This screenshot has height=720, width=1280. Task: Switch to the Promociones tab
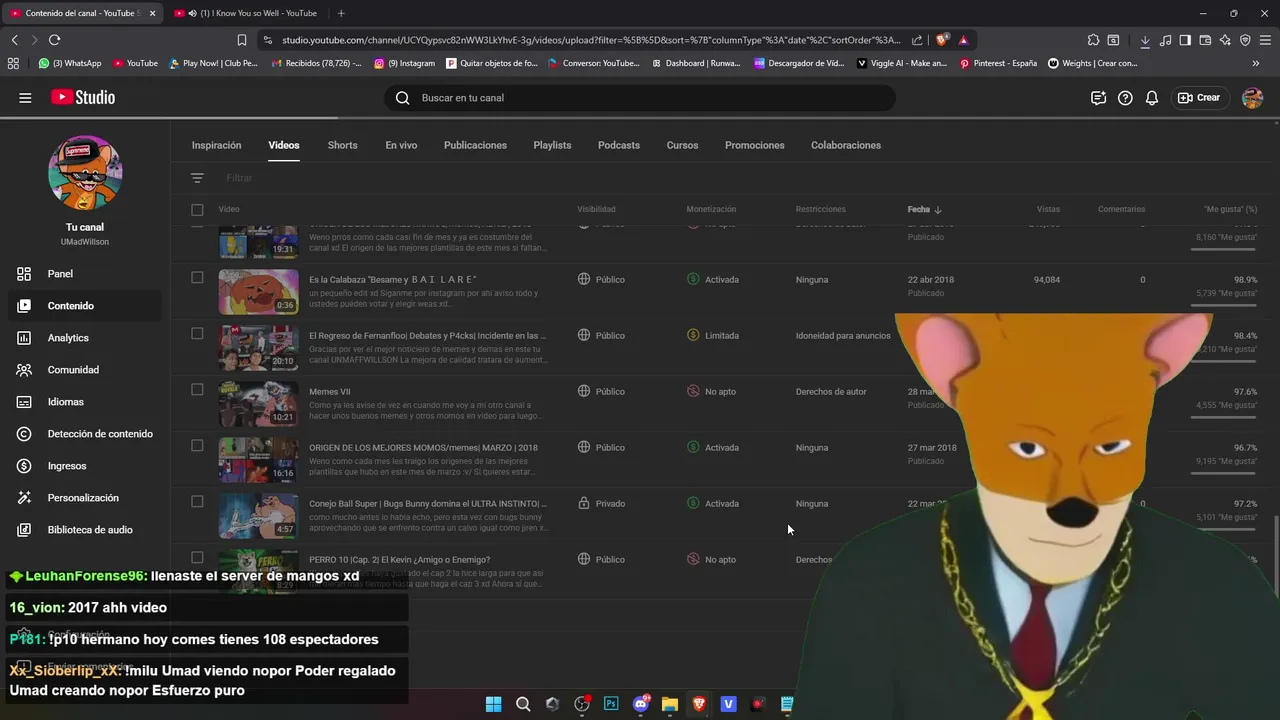754,145
